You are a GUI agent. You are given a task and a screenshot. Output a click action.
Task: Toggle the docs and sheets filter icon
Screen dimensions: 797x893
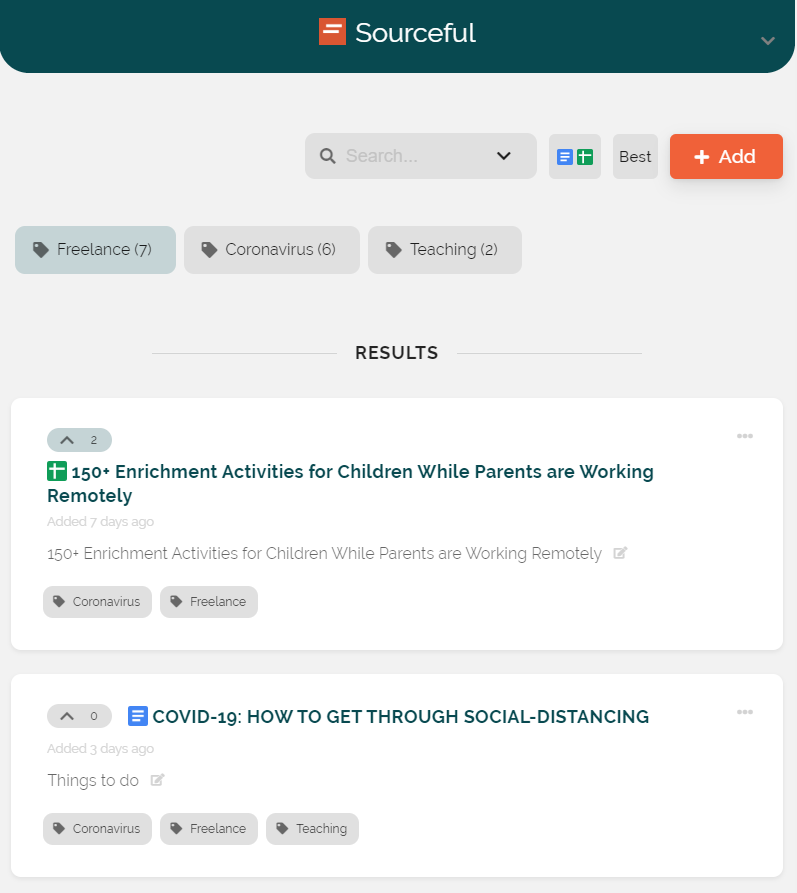[575, 157]
